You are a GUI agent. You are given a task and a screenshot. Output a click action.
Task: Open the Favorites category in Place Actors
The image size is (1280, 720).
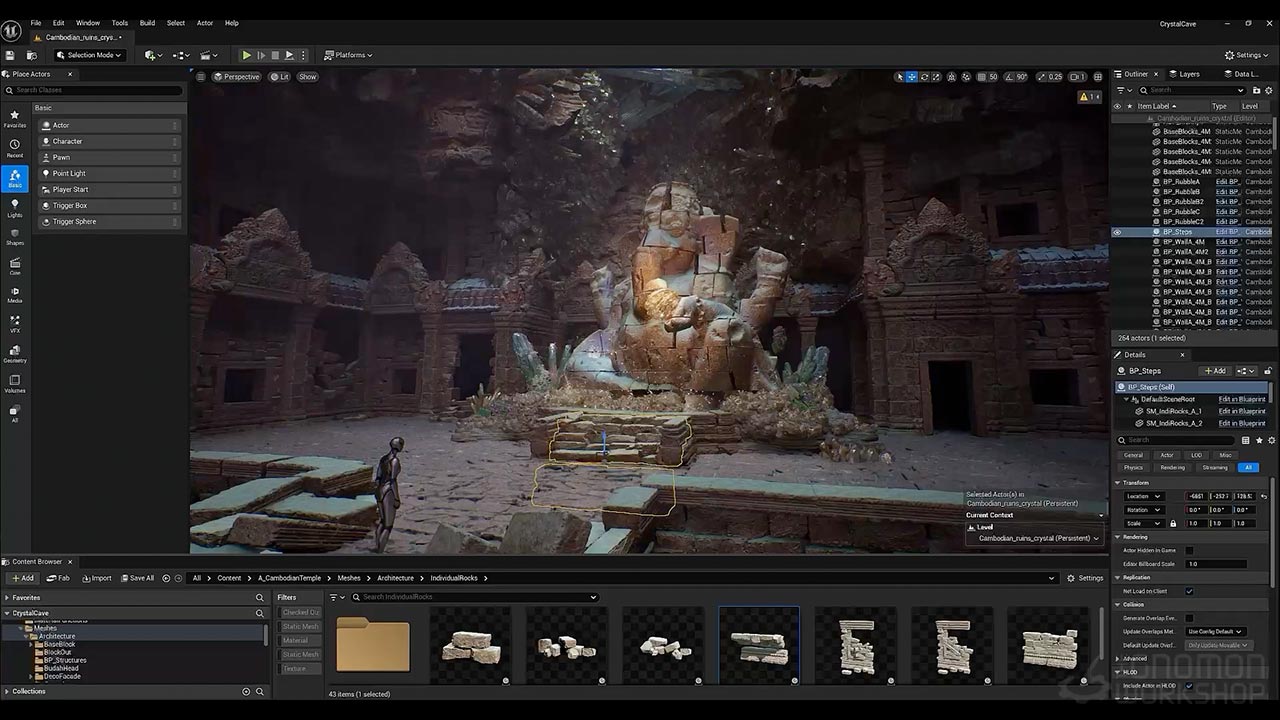point(15,118)
